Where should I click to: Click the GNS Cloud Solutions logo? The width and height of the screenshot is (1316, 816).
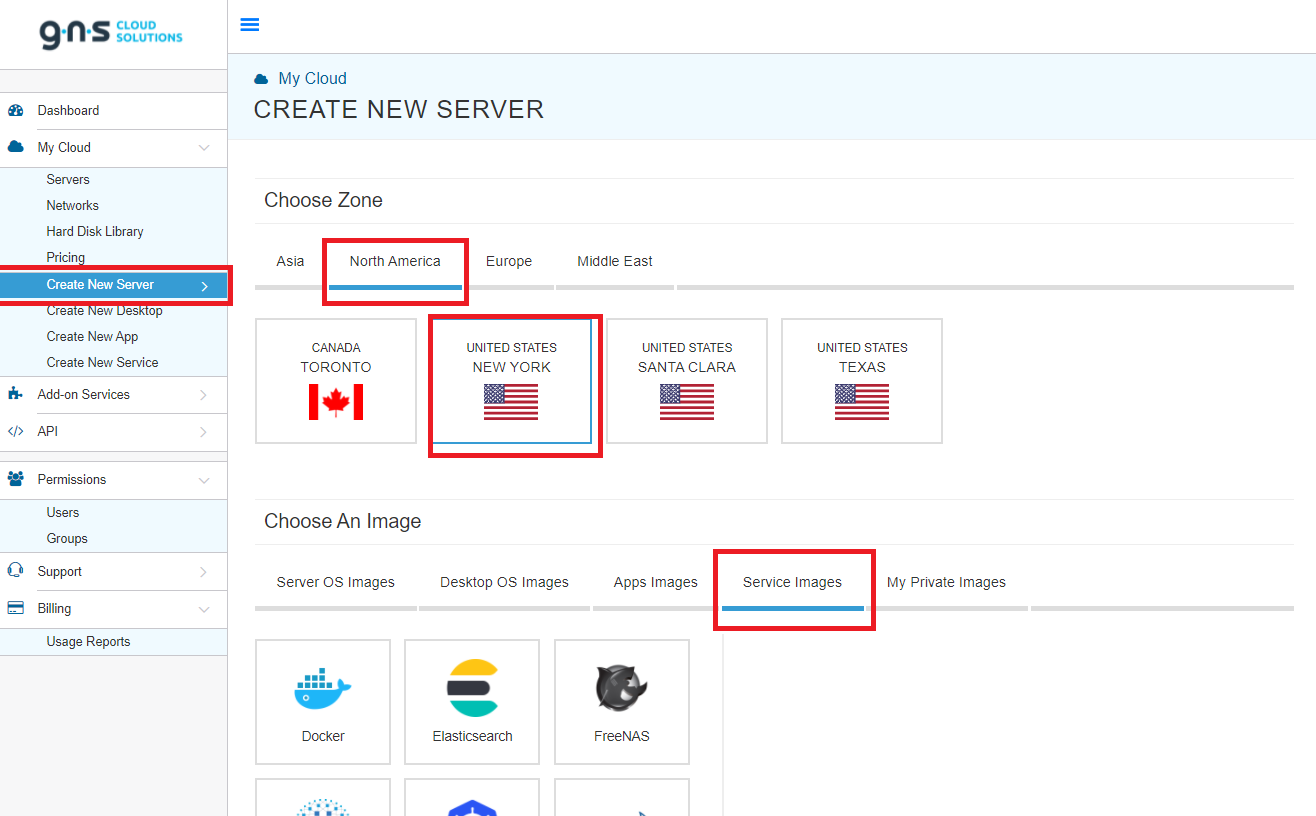[x=111, y=33]
